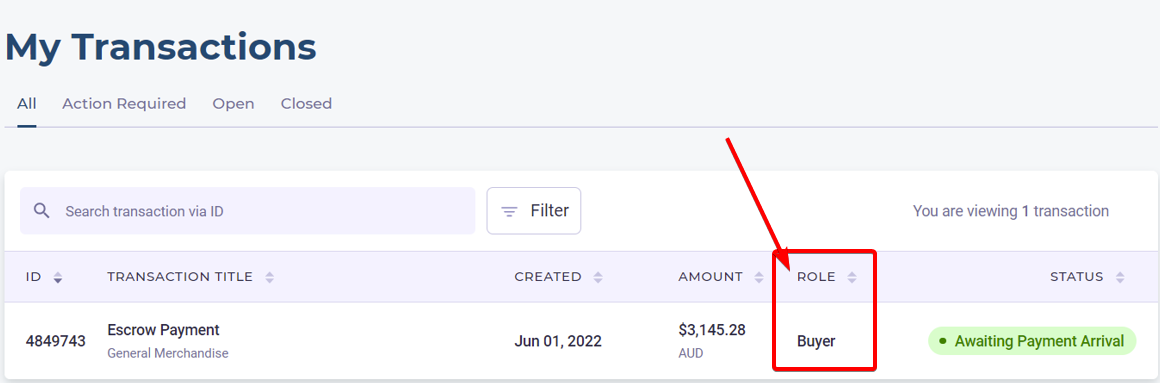View the Closed transactions tab
This screenshot has height=383, width=1160.
[x=306, y=104]
